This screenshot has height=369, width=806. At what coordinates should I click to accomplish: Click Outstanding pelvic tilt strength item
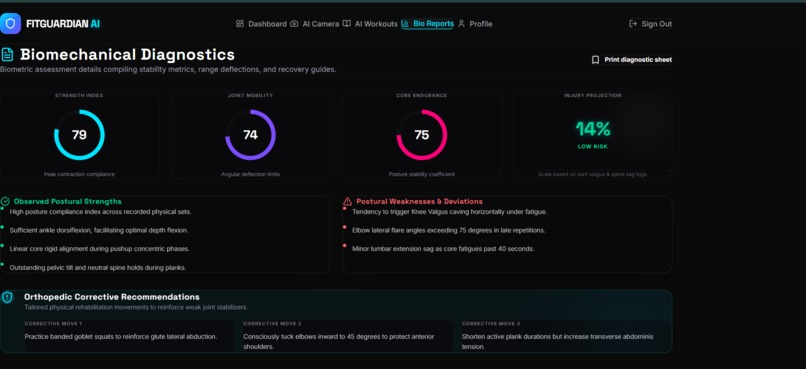tap(98, 268)
